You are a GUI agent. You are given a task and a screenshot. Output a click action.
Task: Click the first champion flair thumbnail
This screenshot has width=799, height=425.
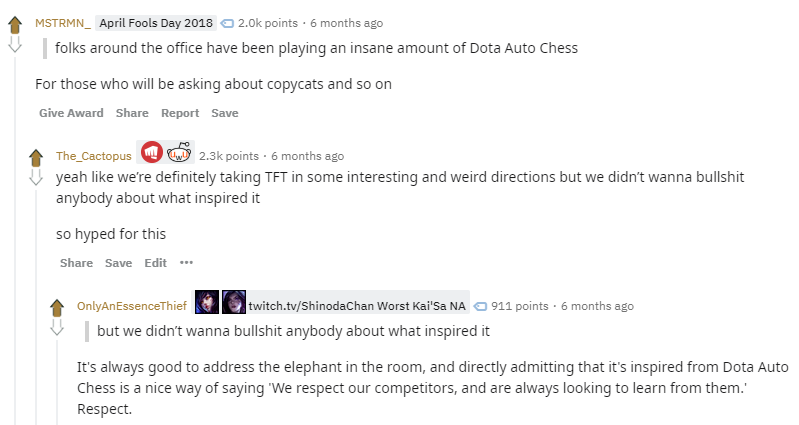[207, 302]
